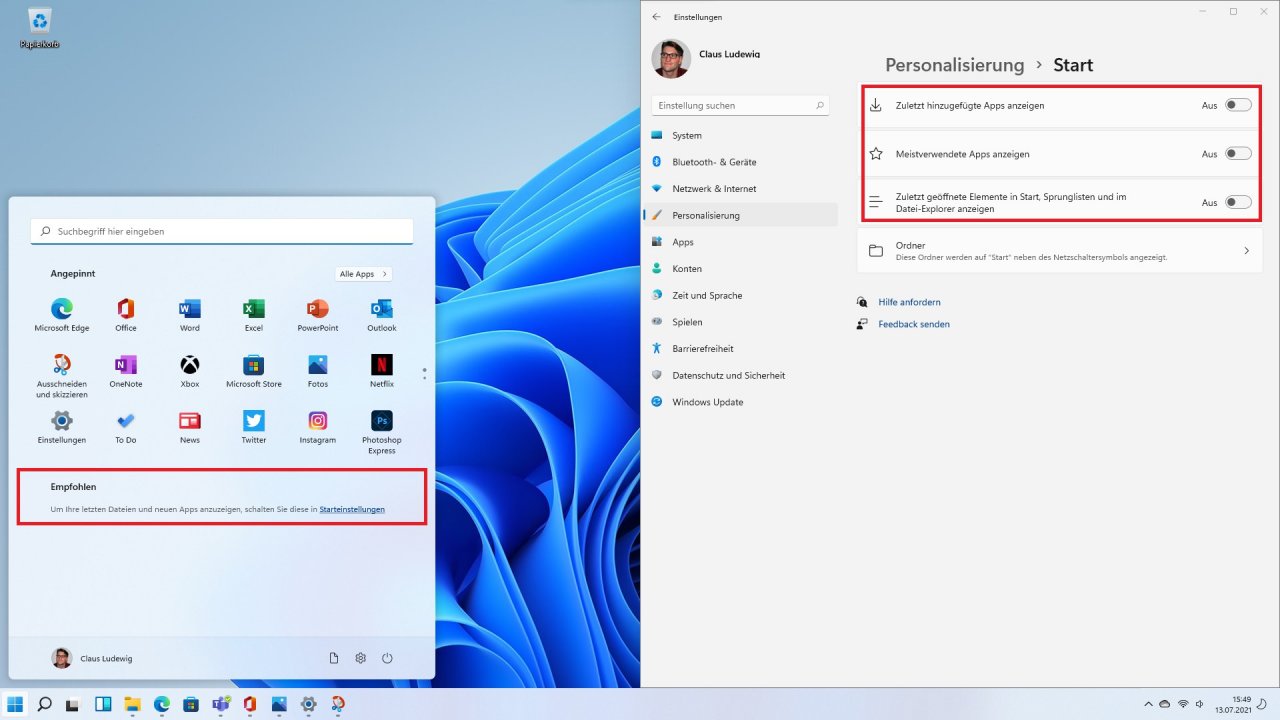This screenshot has width=1280, height=720.
Task: Click the 'Feedback senden' link
Action: 914,324
